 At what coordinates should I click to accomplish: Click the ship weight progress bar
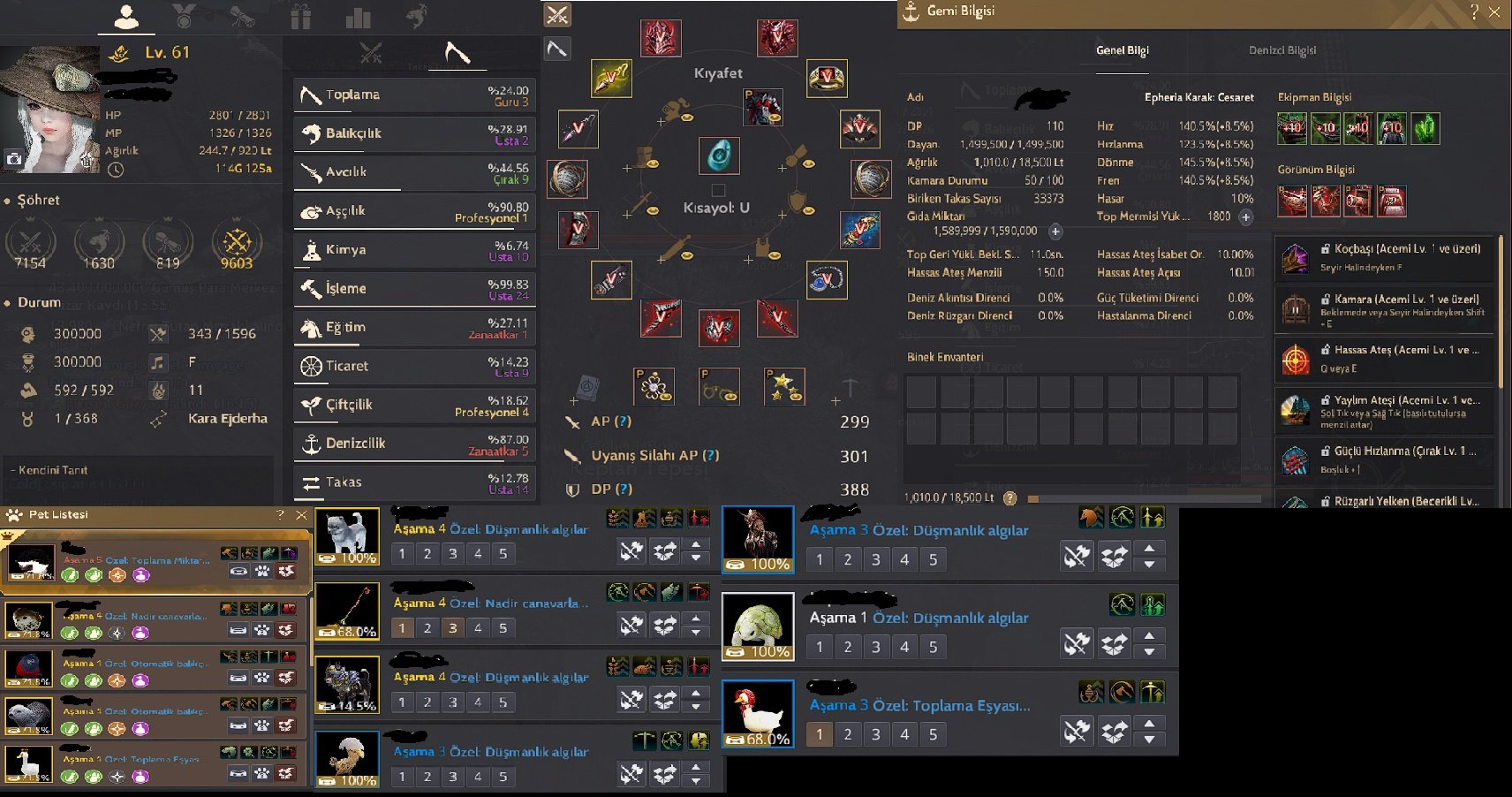pos(1144,498)
